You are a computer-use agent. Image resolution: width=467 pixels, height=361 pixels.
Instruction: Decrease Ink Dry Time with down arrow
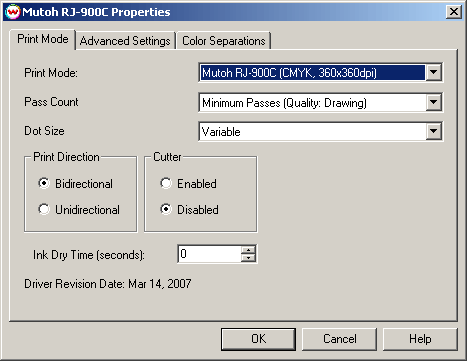coord(248,258)
